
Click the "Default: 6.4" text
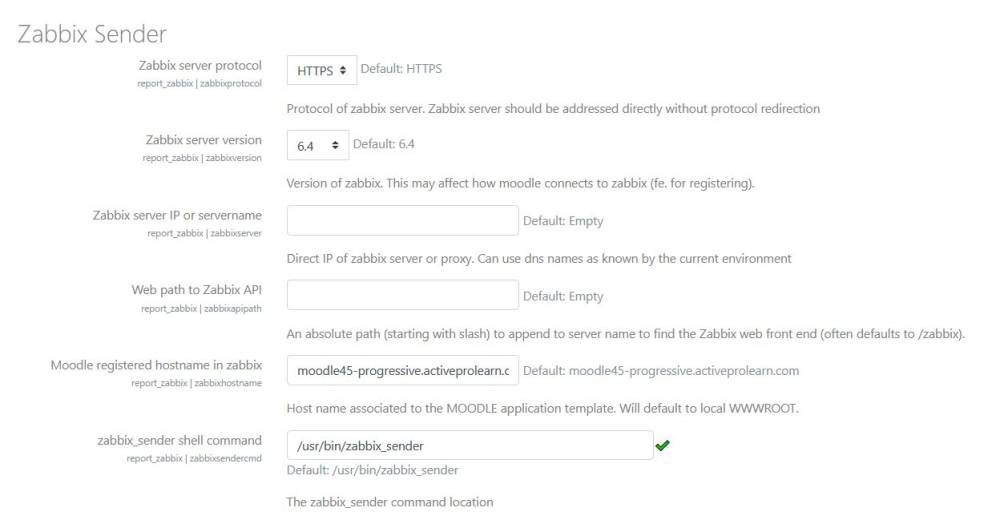pyautogui.click(x=384, y=144)
